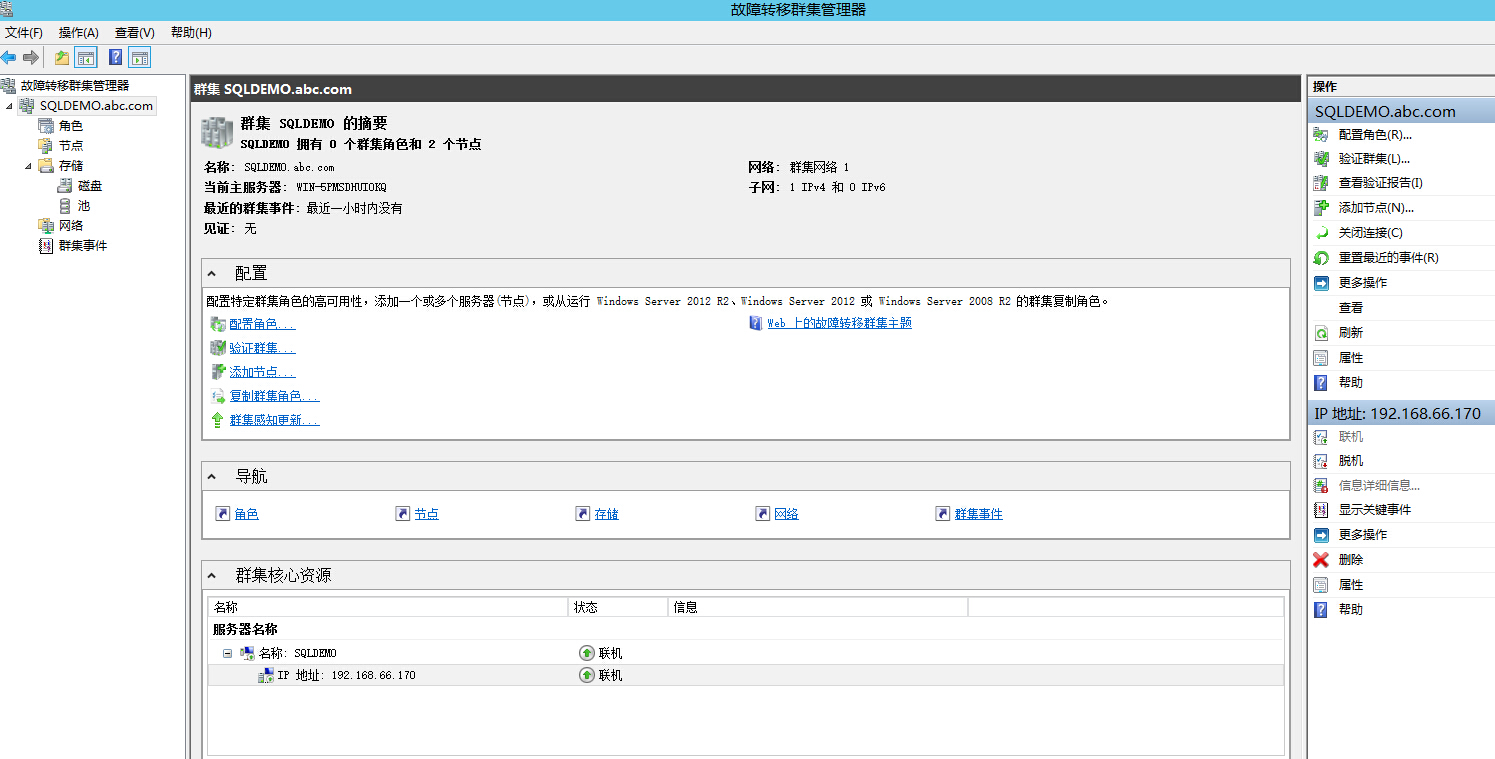Toggle the action pane toolbar icon

(139, 57)
